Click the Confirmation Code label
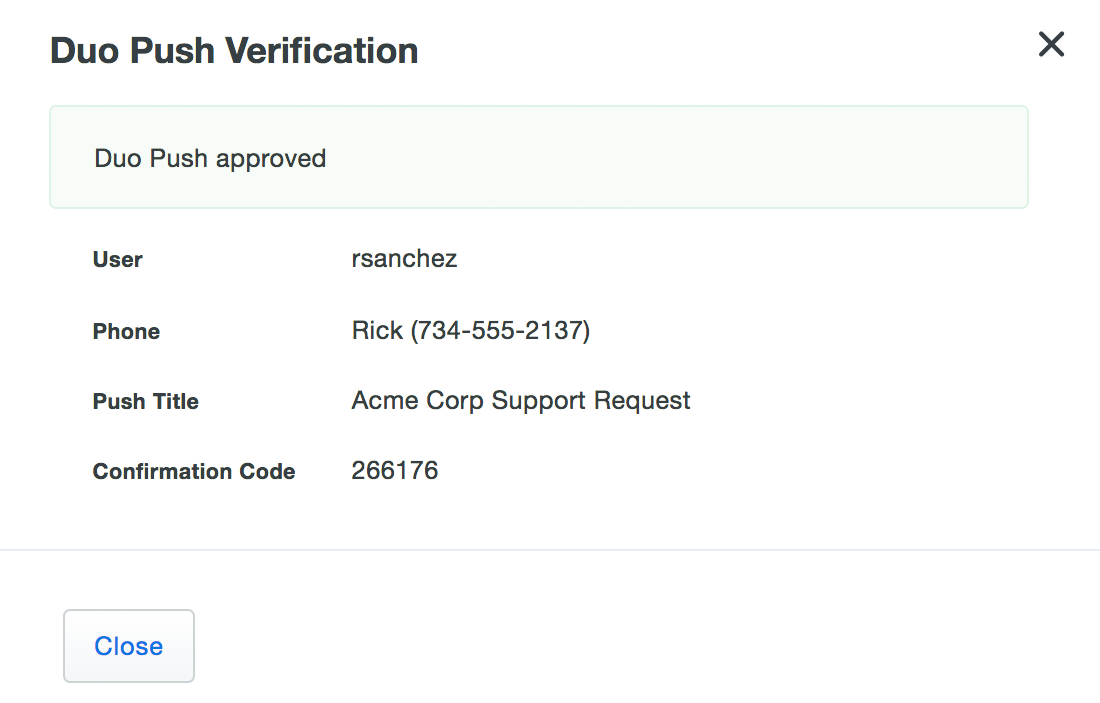 193,471
